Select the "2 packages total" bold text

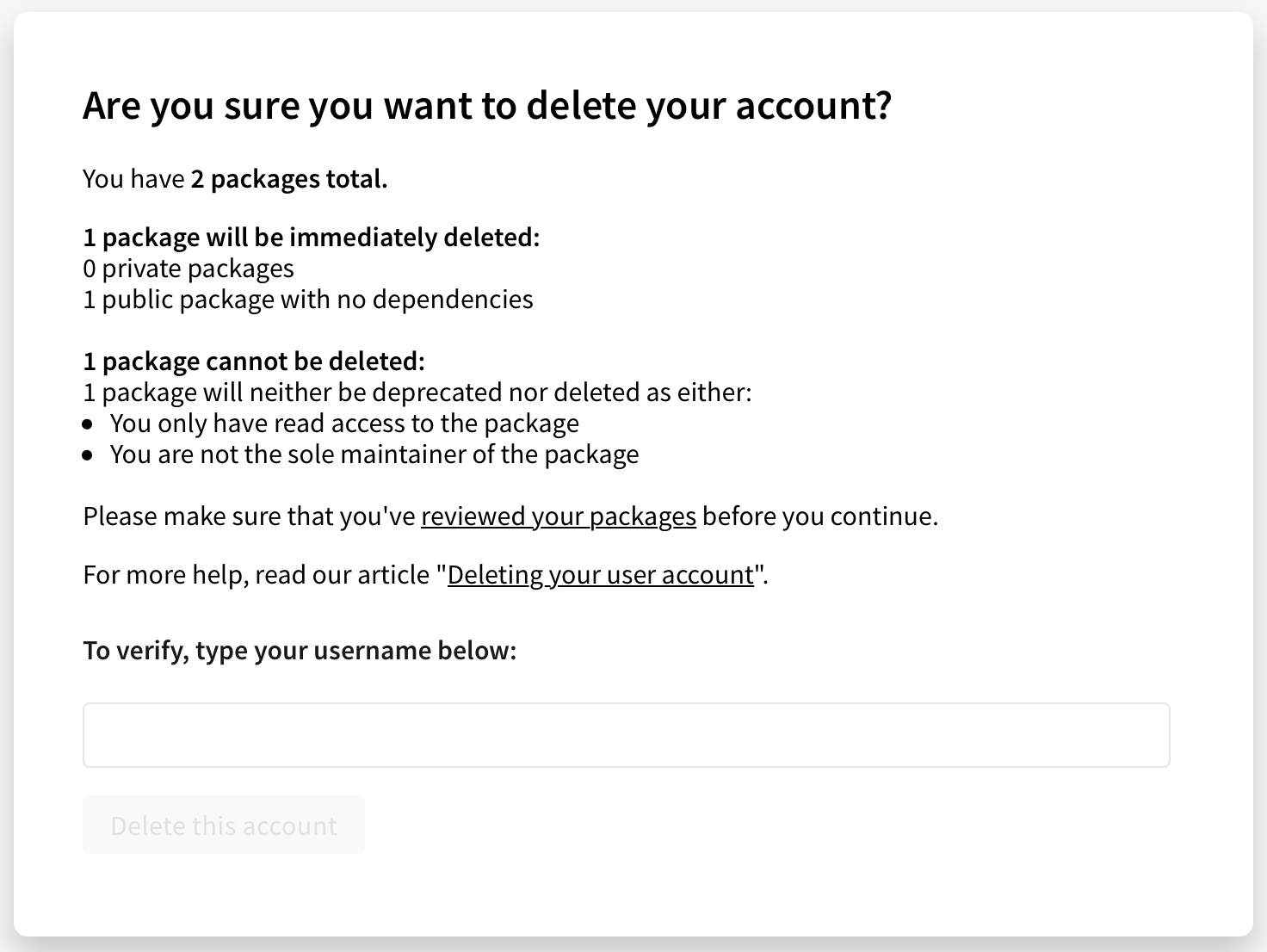click(289, 179)
